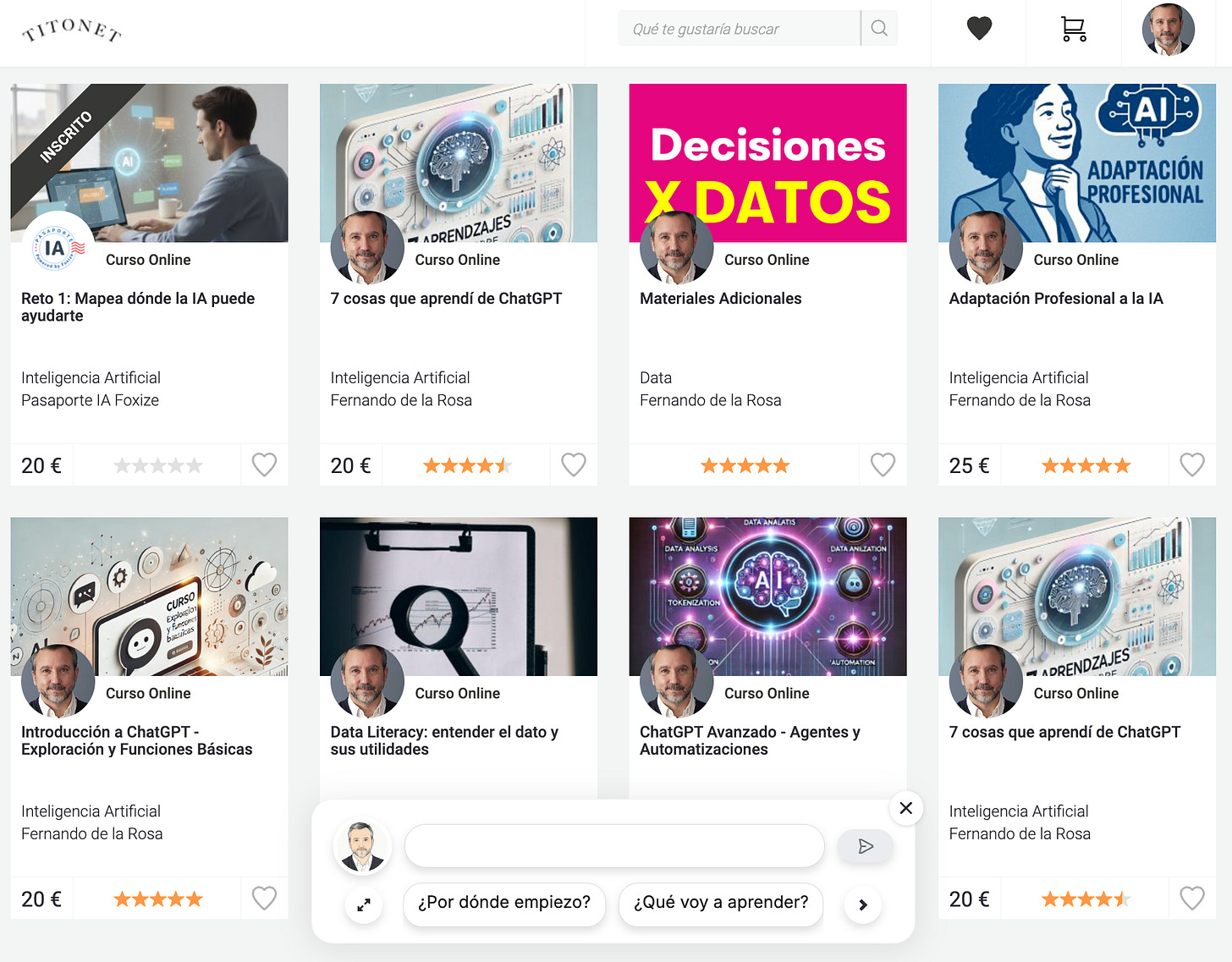Open the favorites heart in header

pyautogui.click(x=979, y=29)
